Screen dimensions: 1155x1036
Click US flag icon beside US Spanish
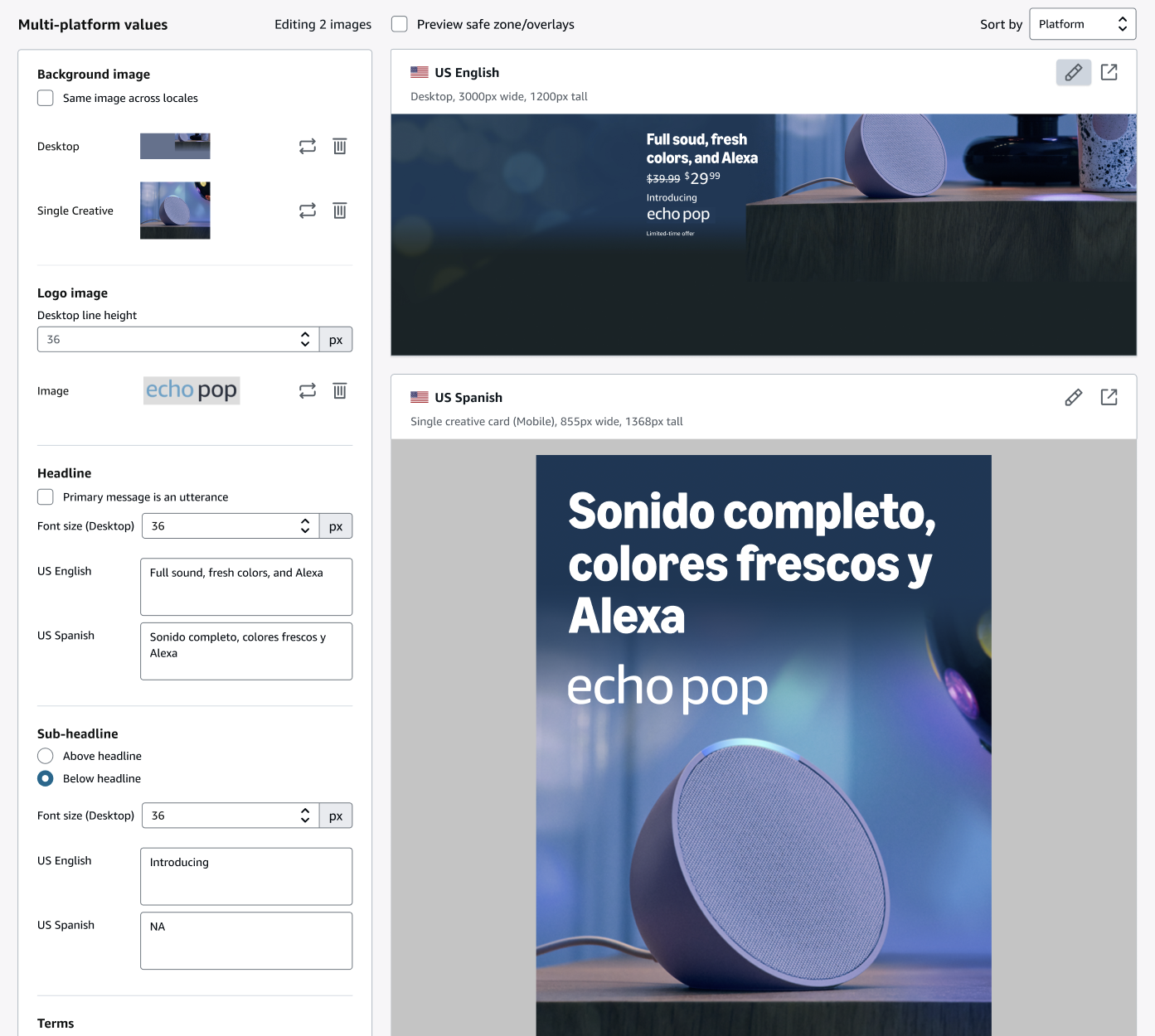pyautogui.click(x=420, y=397)
